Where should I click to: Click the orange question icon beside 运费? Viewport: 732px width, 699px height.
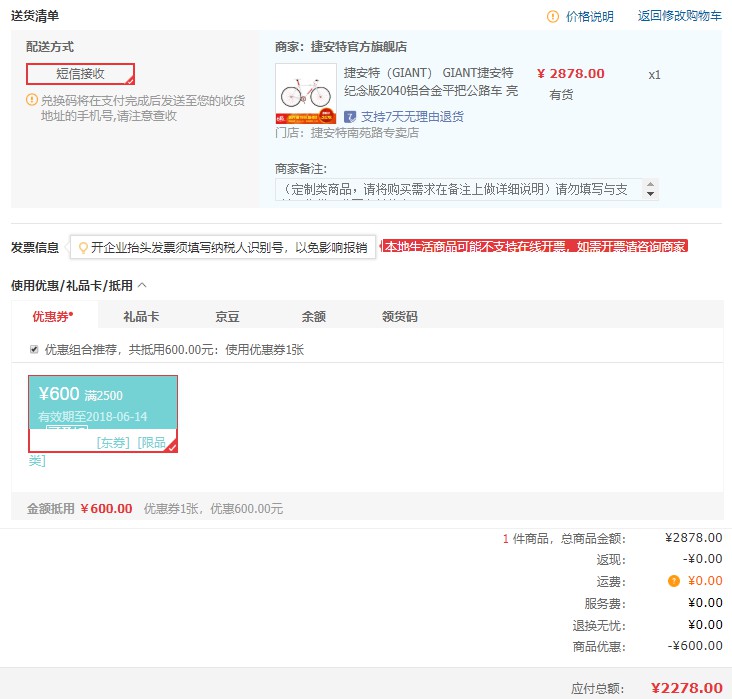pyautogui.click(x=674, y=581)
